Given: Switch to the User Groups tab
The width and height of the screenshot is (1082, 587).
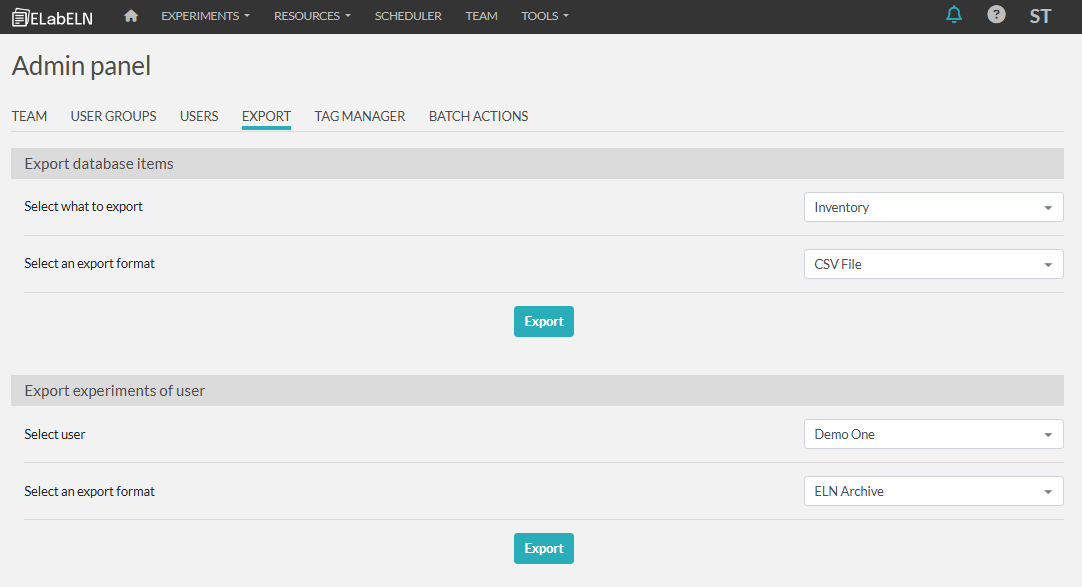Looking at the screenshot, I should pos(113,116).
